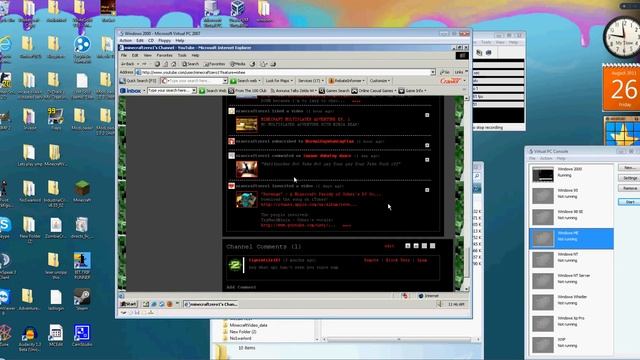Click the Go button beside address bar

pyautogui.click(x=445, y=72)
